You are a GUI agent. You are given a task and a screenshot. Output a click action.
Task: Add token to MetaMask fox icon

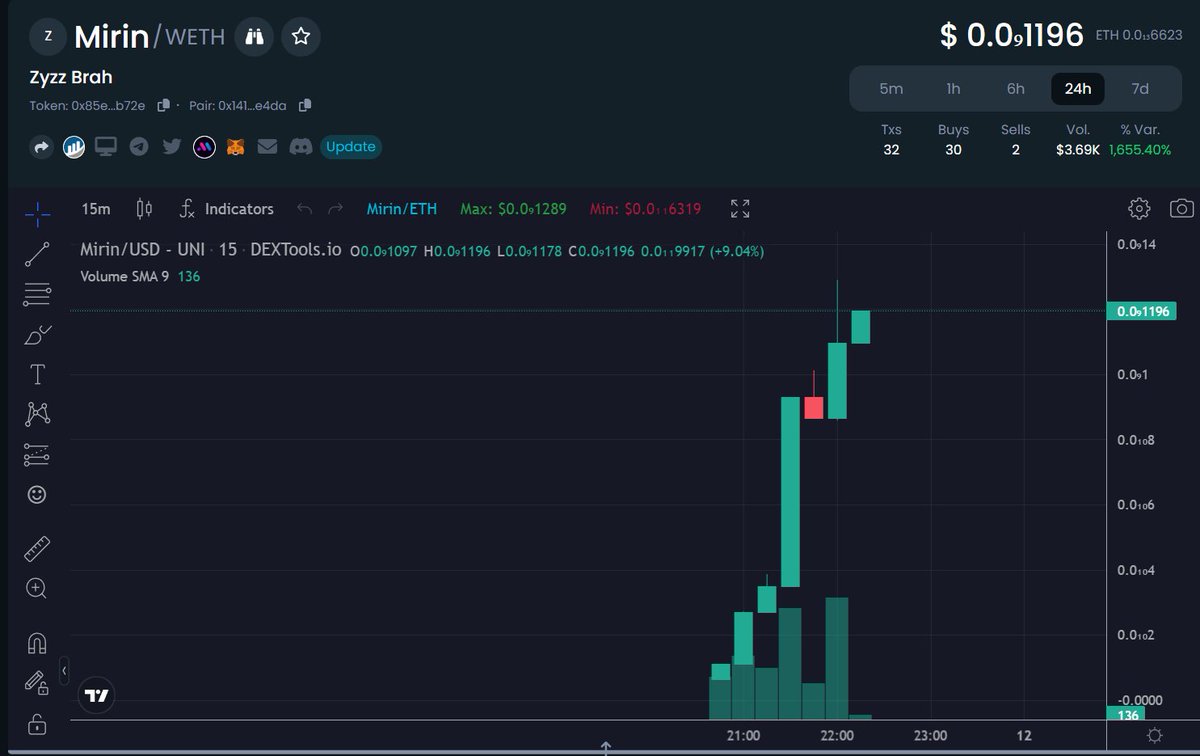(x=236, y=147)
